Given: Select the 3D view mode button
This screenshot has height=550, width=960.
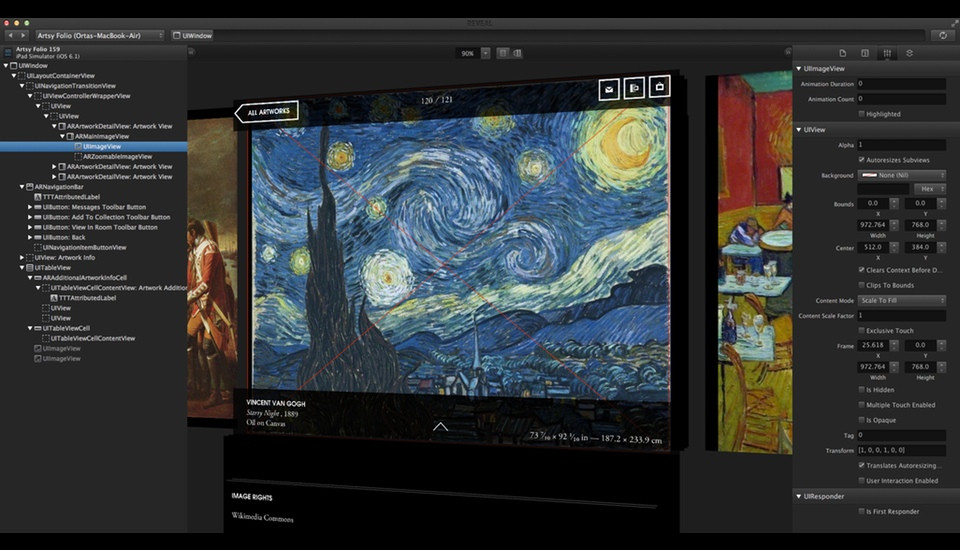Looking at the screenshot, I should 517,53.
